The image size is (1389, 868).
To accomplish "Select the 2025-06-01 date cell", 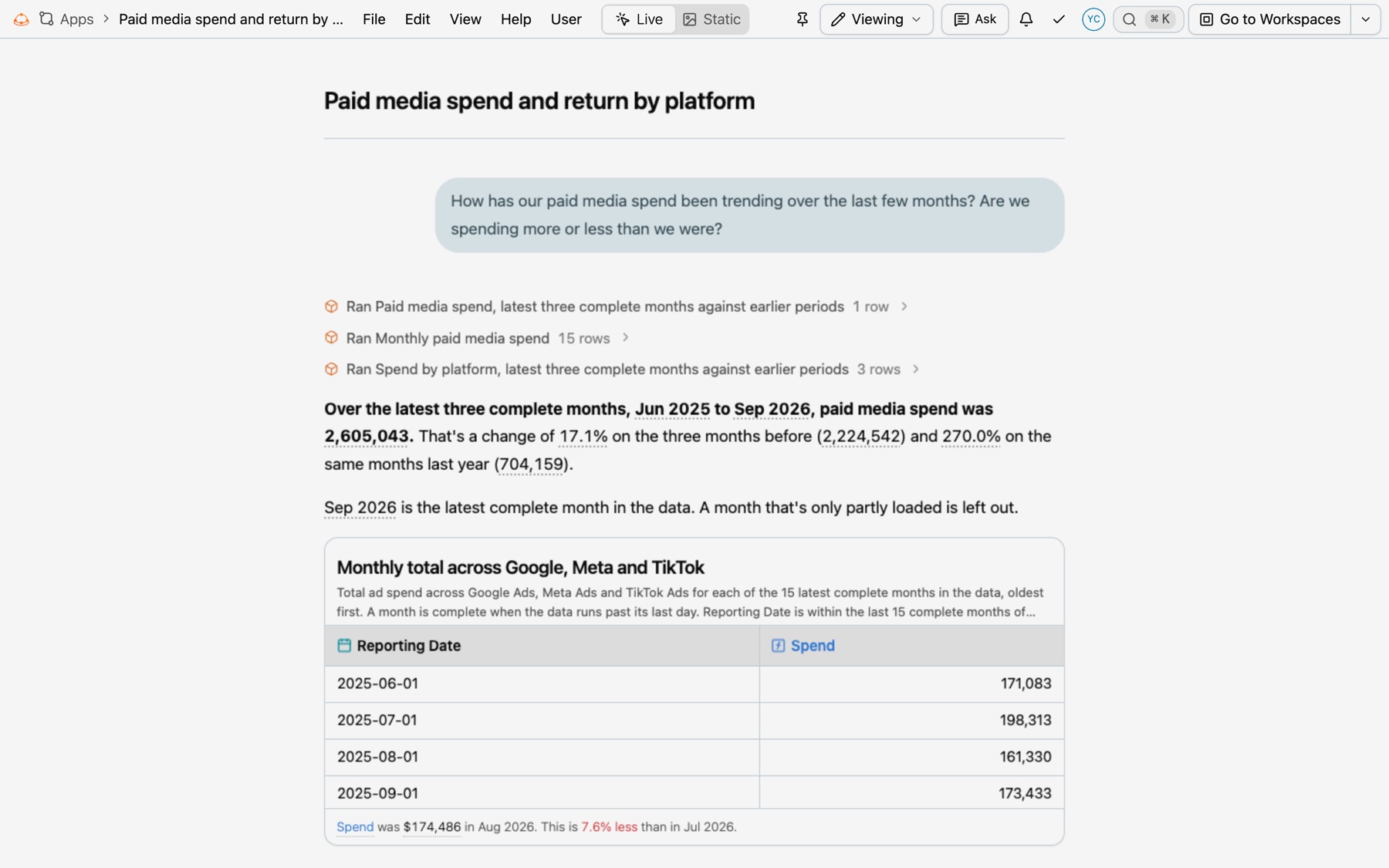I will 542,684.
